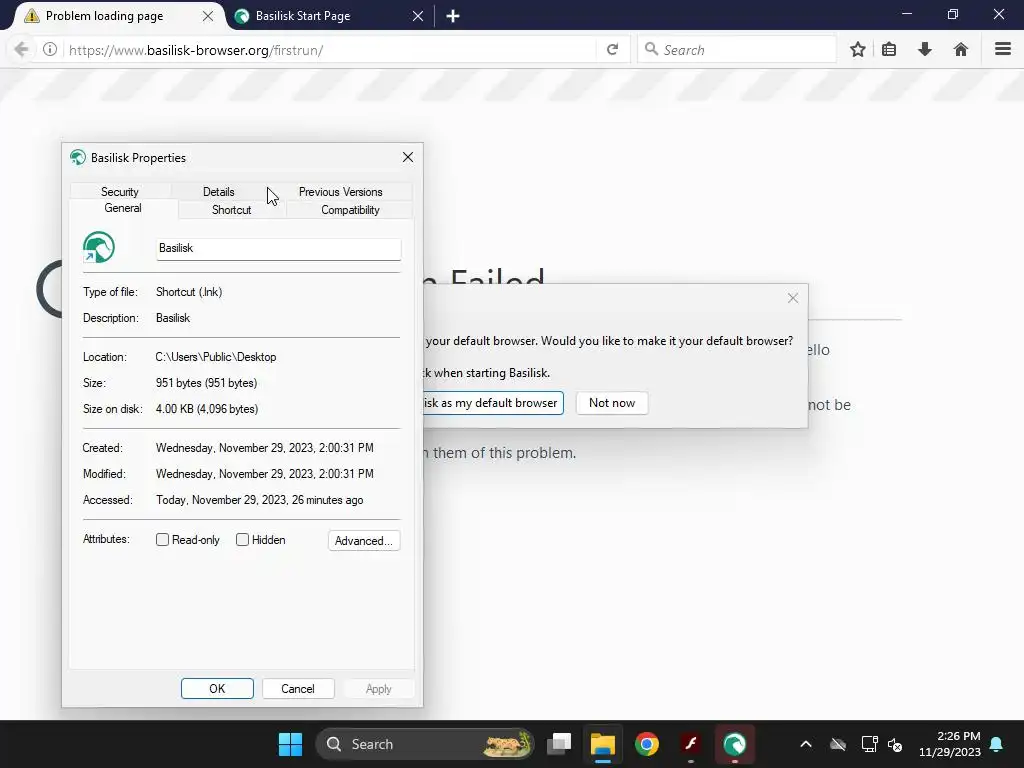Click the Basilisk logo in Properties title bar
Screen dimensions: 1024x768
point(78,157)
